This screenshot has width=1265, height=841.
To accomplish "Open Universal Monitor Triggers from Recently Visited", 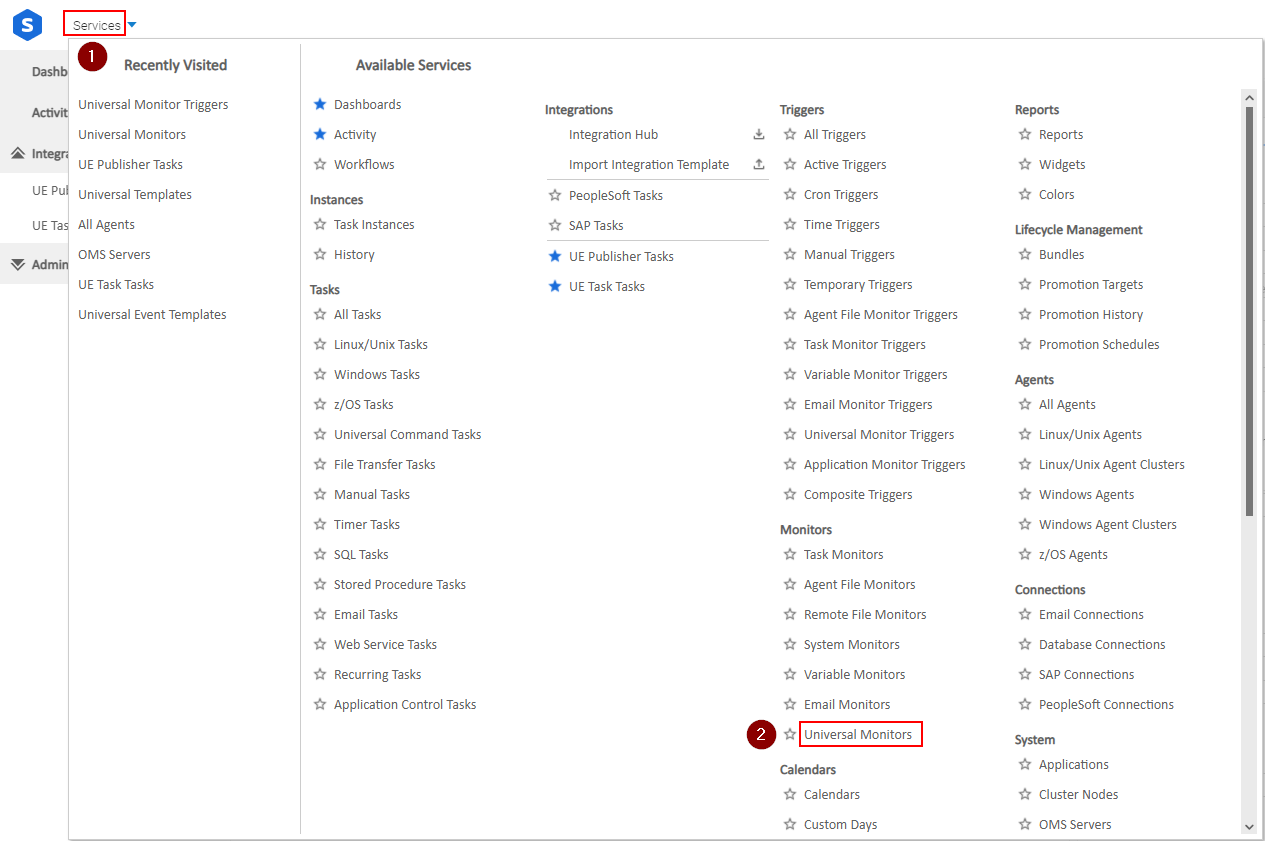I will pyautogui.click(x=153, y=105).
